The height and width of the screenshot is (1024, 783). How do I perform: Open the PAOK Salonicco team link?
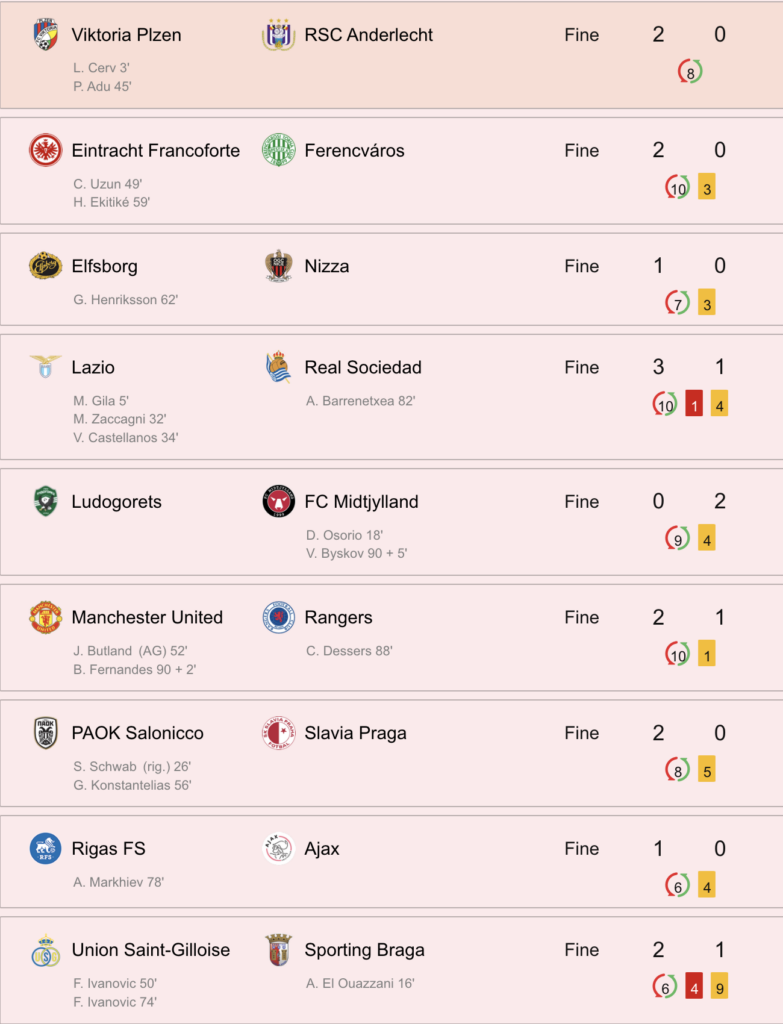(137, 733)
